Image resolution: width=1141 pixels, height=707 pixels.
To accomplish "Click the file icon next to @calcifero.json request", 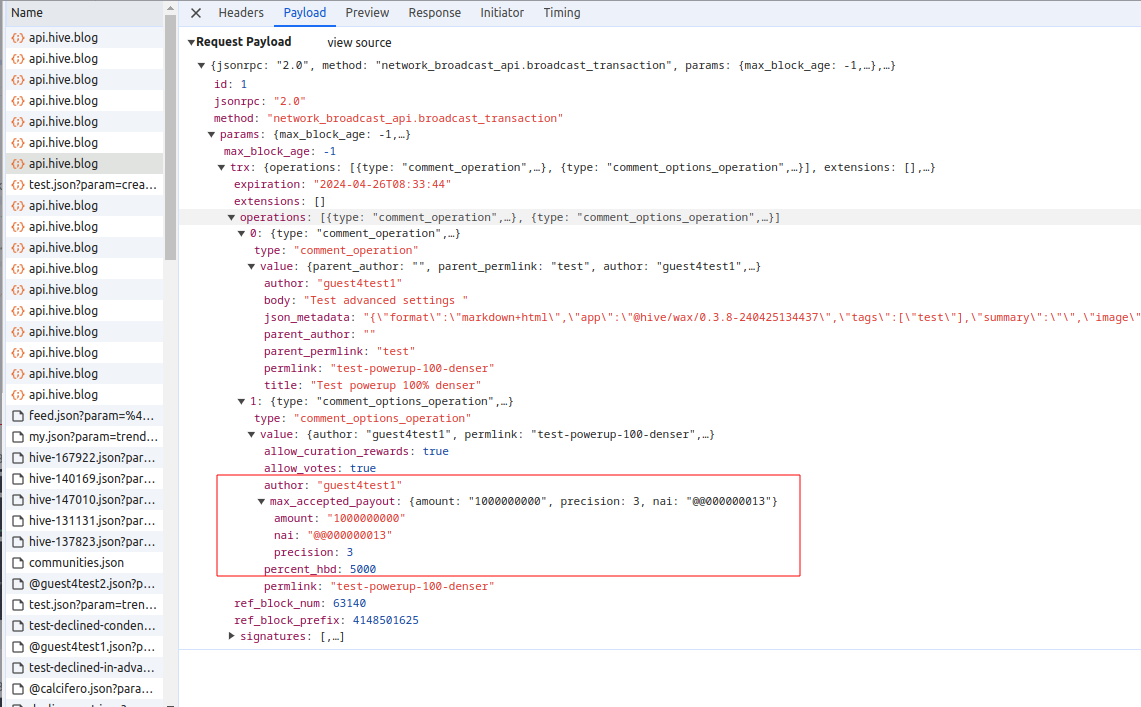I will [x=17, y=689].
